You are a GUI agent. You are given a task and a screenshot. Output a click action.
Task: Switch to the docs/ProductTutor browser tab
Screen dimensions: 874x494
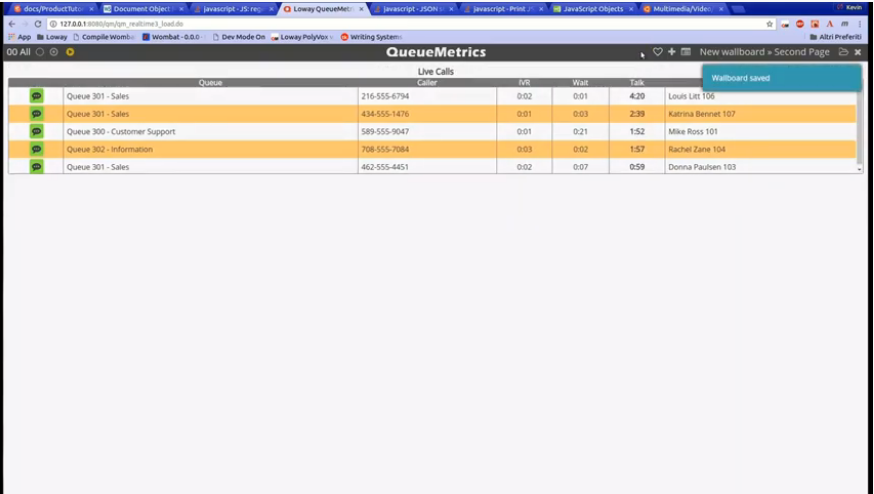click(54, 9)
